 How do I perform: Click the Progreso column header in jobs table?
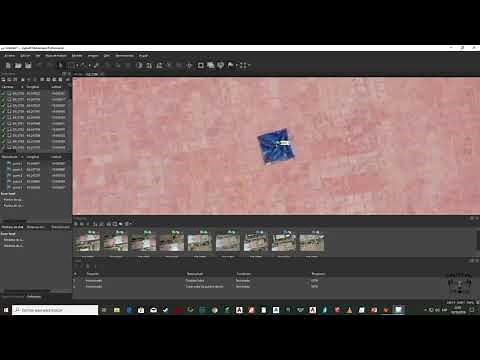(x=318, y=274)
